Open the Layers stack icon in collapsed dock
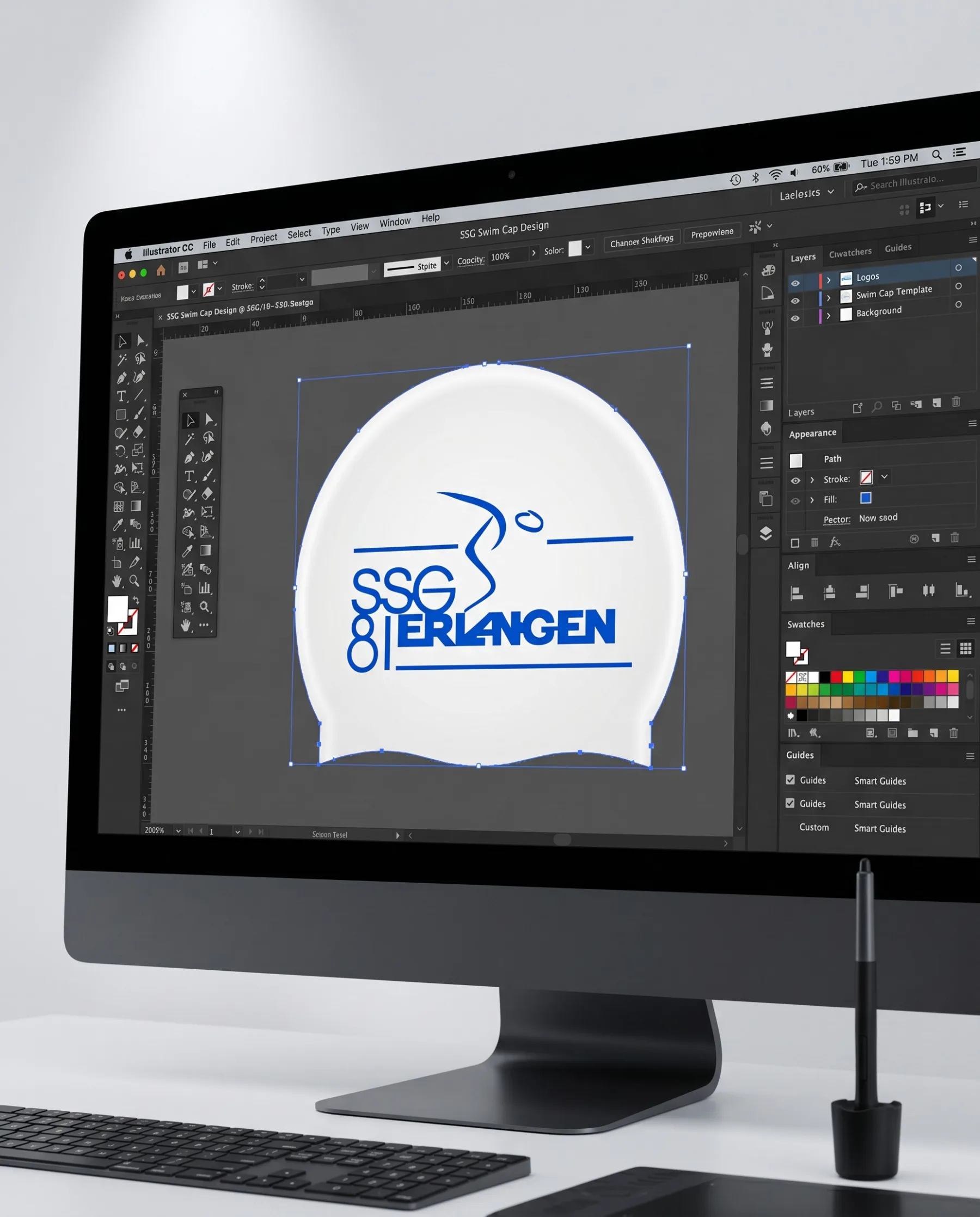 coord(765,534)
